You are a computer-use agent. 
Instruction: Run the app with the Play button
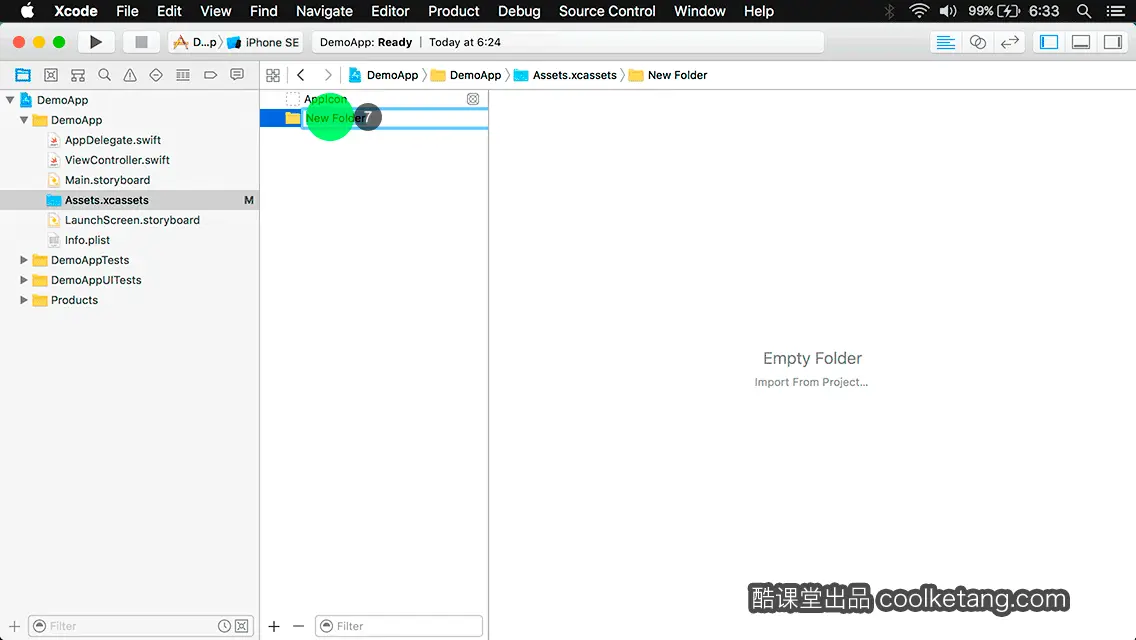96,42
